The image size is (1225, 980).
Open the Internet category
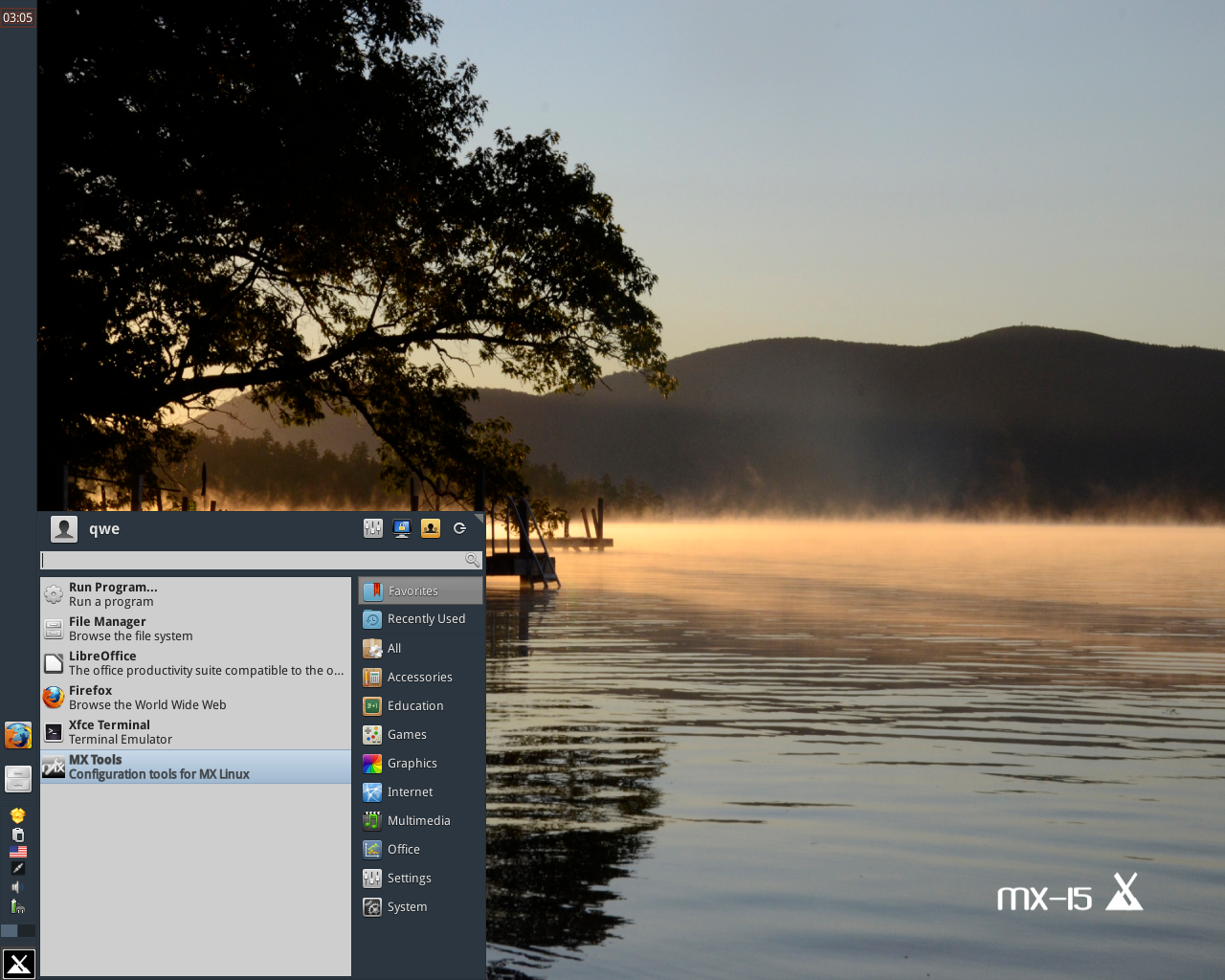point(421,791)
